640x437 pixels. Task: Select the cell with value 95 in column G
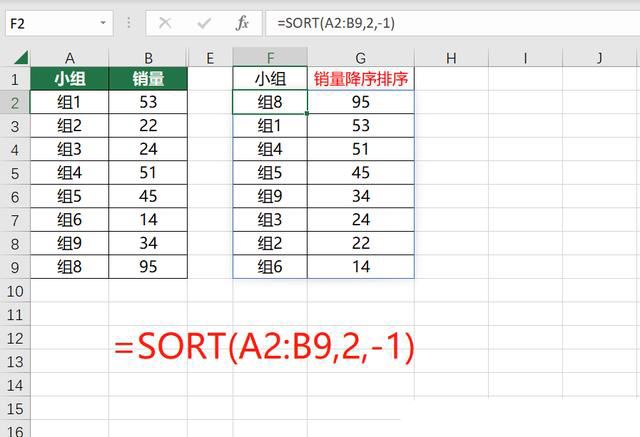360,102
